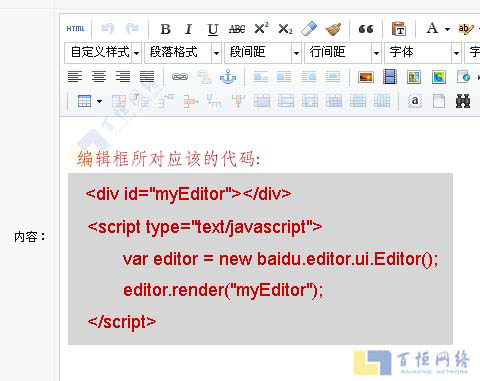Viewport: 480px width, 381px height.
Task: Insert an anchor with anchor icon
Action: point(228,77)
